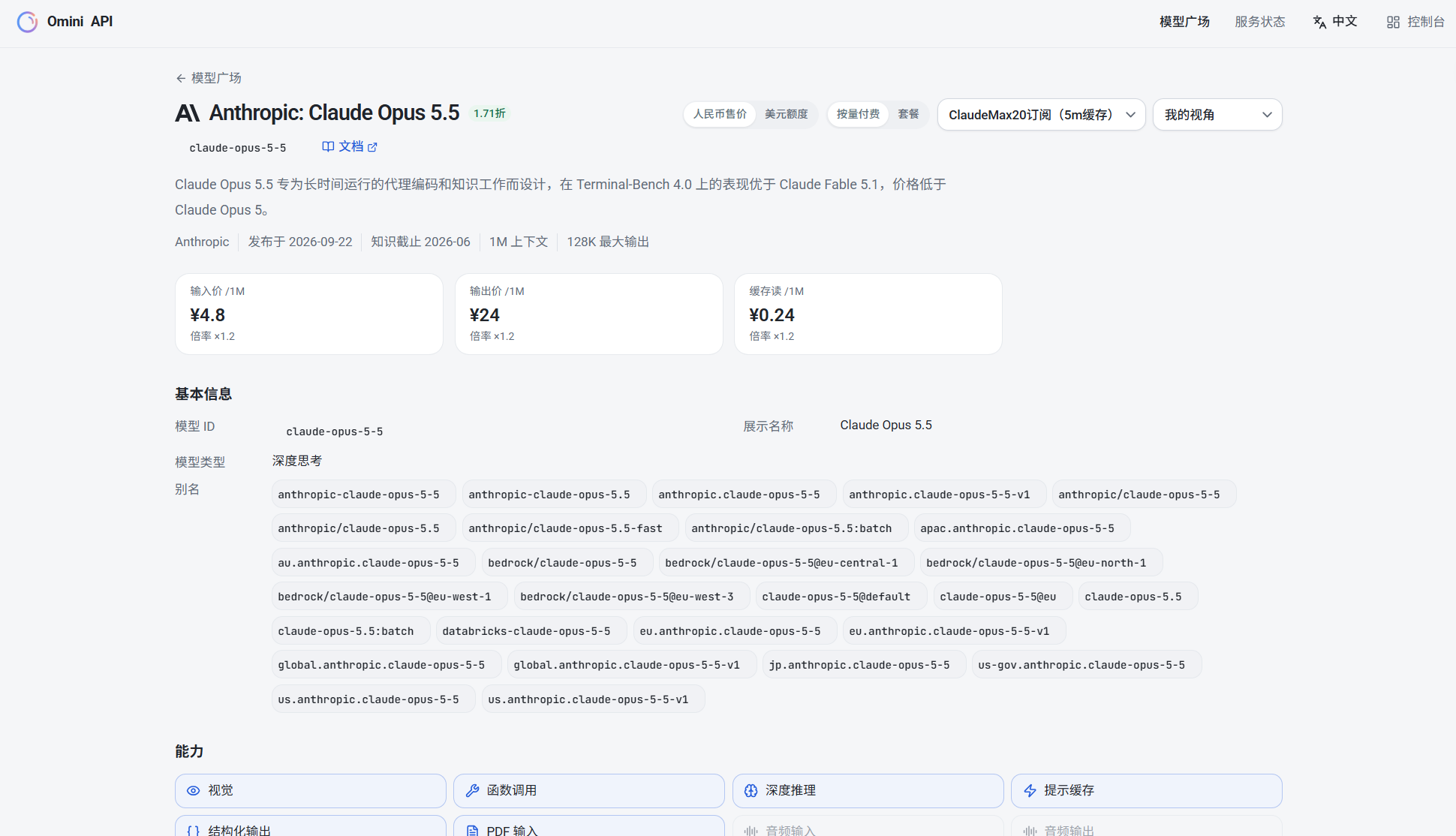Open the ClaudeMax20订阅 dropdown
Screen dimensions: 1456x836
pos(1041,115)
